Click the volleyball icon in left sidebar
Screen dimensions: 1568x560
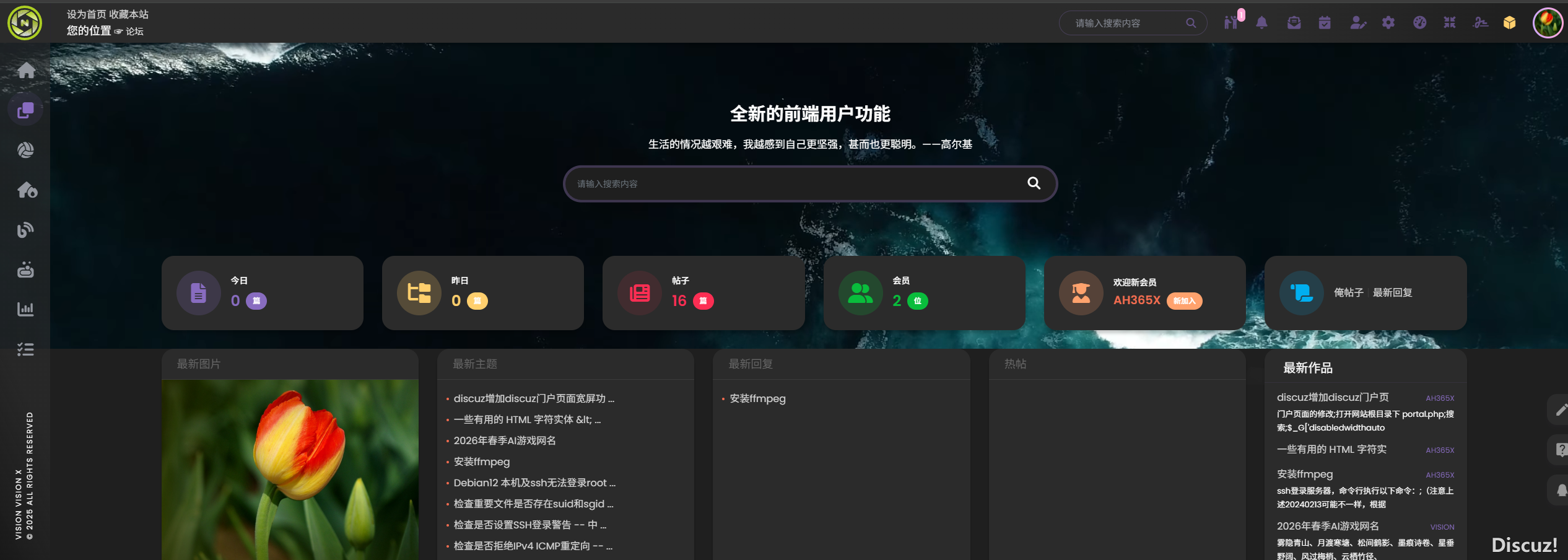click(x=26, y=150)
